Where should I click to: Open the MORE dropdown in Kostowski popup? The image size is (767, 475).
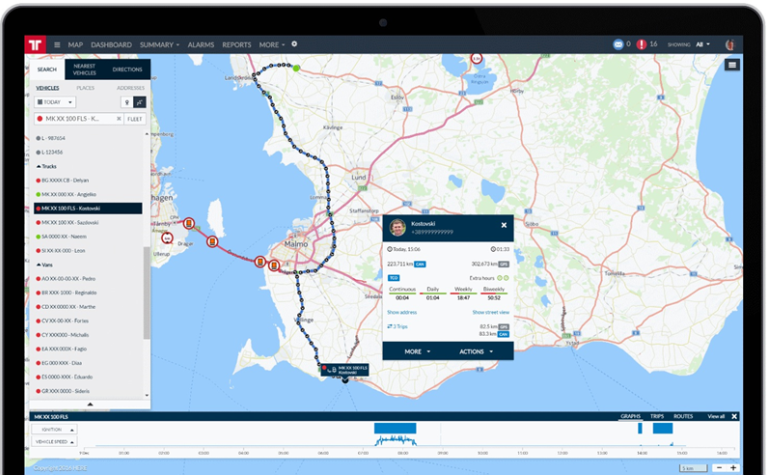pyautogui.click(x=417, y=351)
